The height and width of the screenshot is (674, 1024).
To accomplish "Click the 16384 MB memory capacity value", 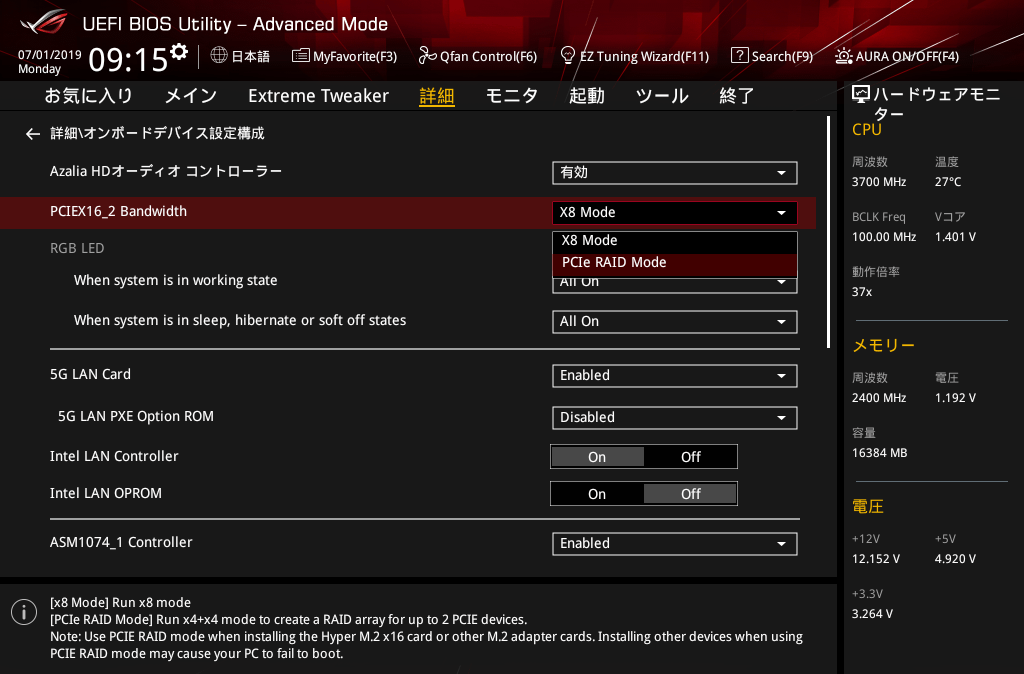I will coord(879,453).
